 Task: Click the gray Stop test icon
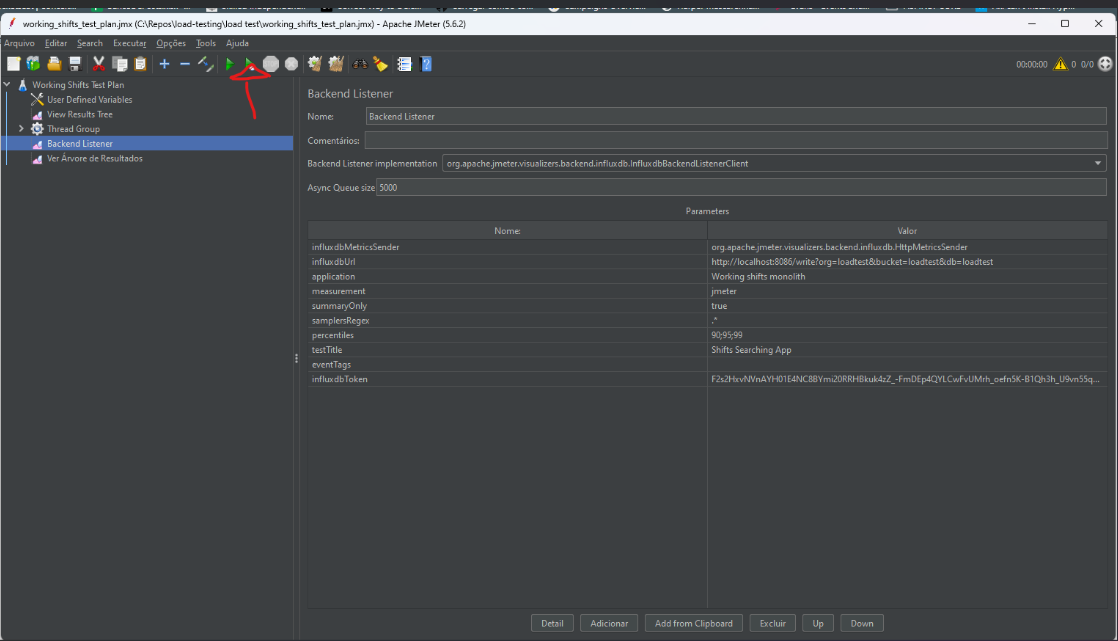pos(271,64)
